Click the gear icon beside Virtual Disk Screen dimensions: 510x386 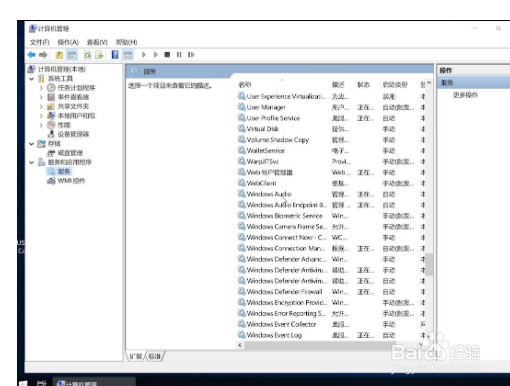click(242, 129)
